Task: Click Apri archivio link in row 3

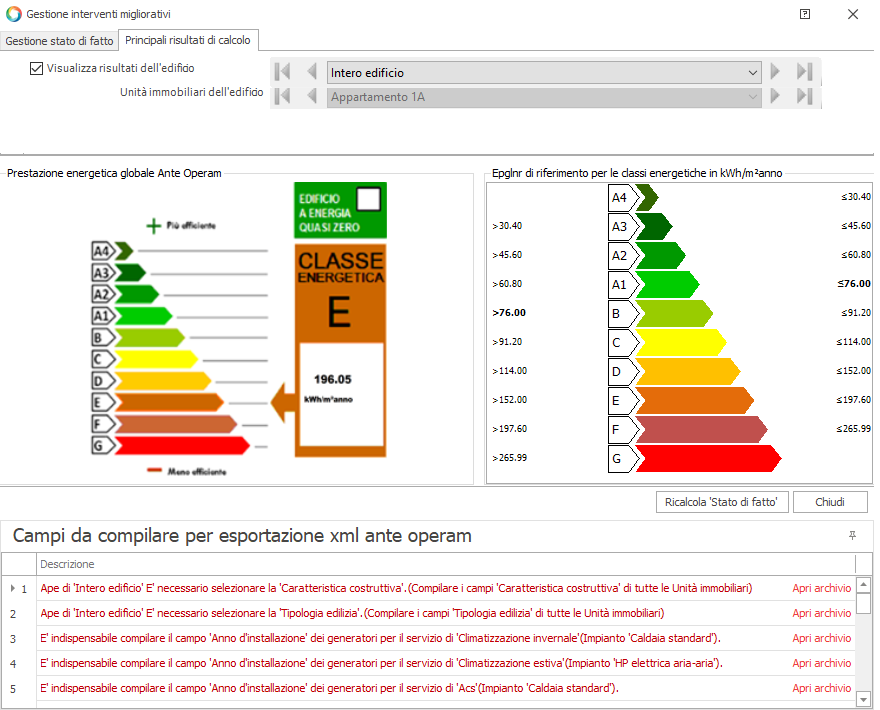Action: coord(821,638)
